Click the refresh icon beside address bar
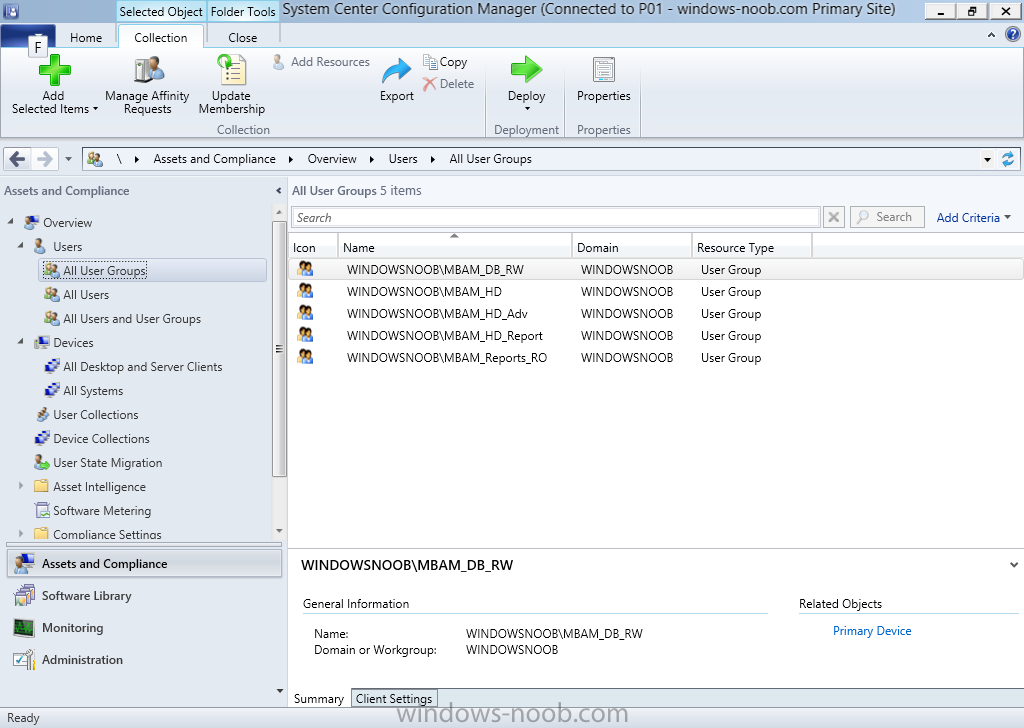 pyautogui.click(x=1008, y=159)
